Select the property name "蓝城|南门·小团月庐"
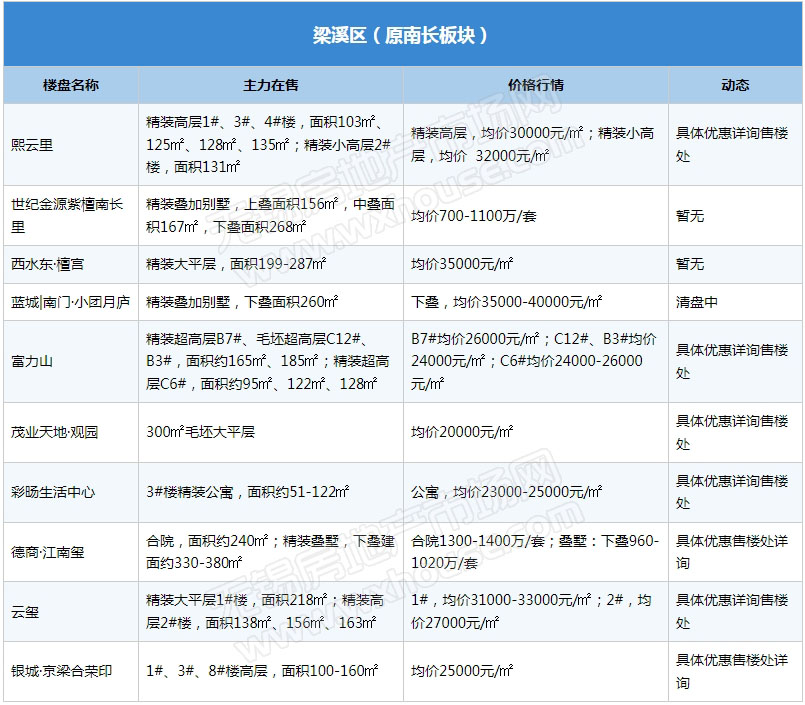The width and height of the screenshot is (805, 705). point(70,302)
